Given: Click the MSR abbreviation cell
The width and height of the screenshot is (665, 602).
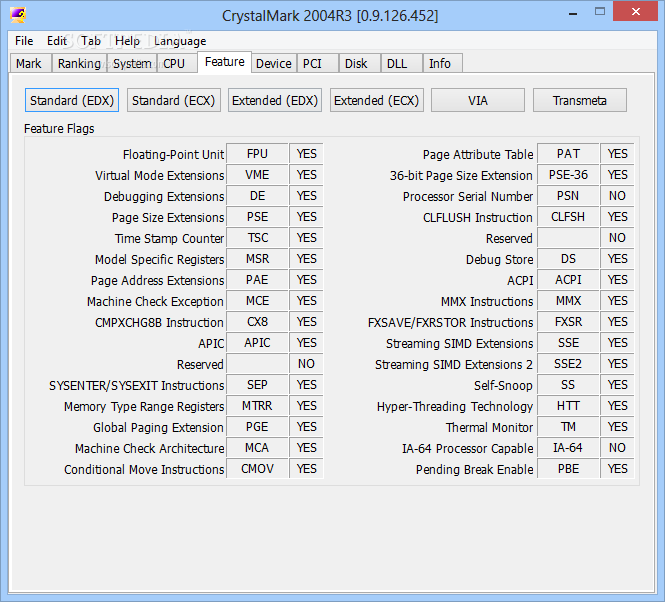Looking at the screenshot, I should [x=257, y=259].
